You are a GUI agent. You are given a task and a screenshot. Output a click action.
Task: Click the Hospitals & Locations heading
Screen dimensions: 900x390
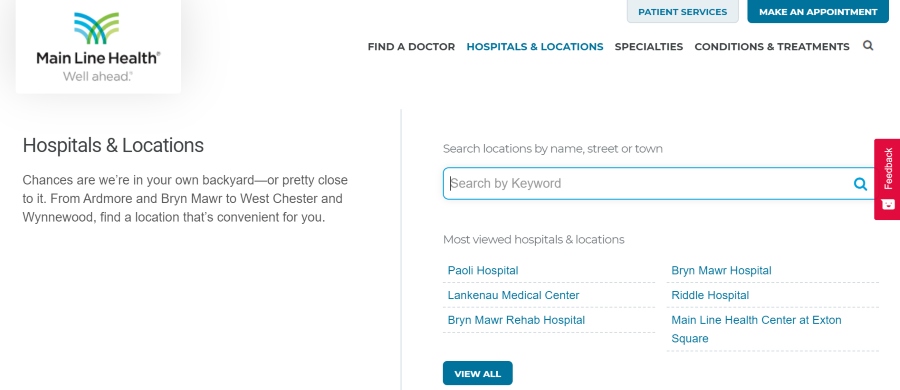point(113,145)
